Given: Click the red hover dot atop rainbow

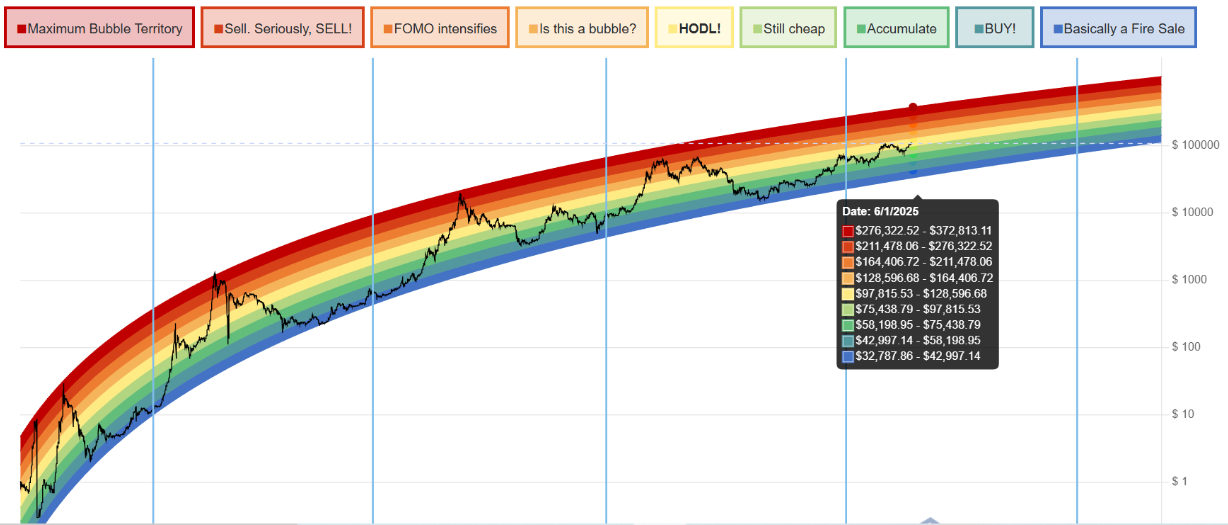Looking at the screenshot, I should click(913, 107).
